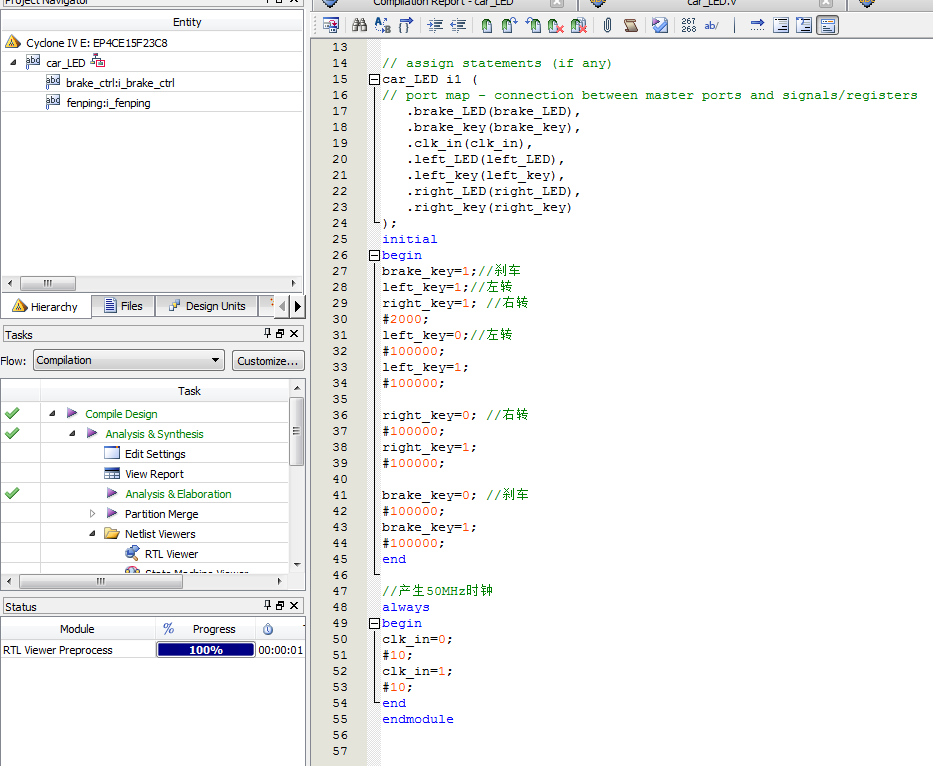The width and height of the screenshot is (933, 766).
Task: Click the 'initial' keyword on line 25
Action: pos(409,239)
